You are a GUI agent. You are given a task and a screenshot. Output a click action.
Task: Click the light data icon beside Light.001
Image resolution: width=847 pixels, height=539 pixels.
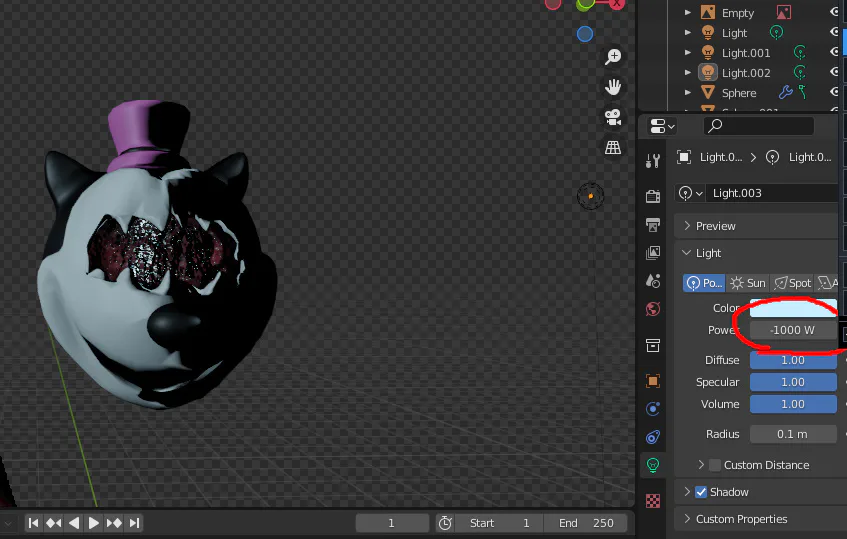800,52
